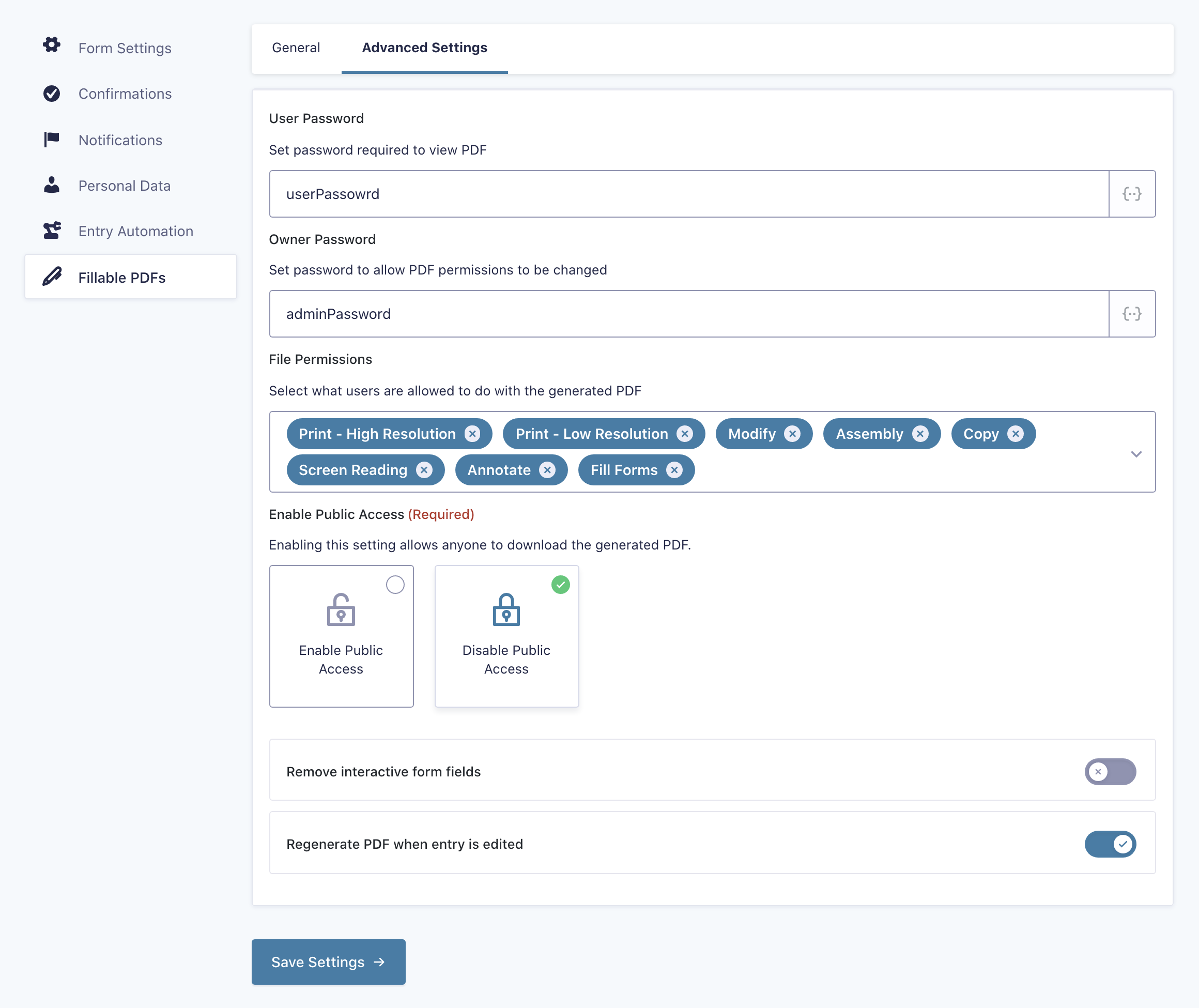Click the Notifications flag icon
This screenshot has height=1008, width=1199.
(x=51, y=140)
